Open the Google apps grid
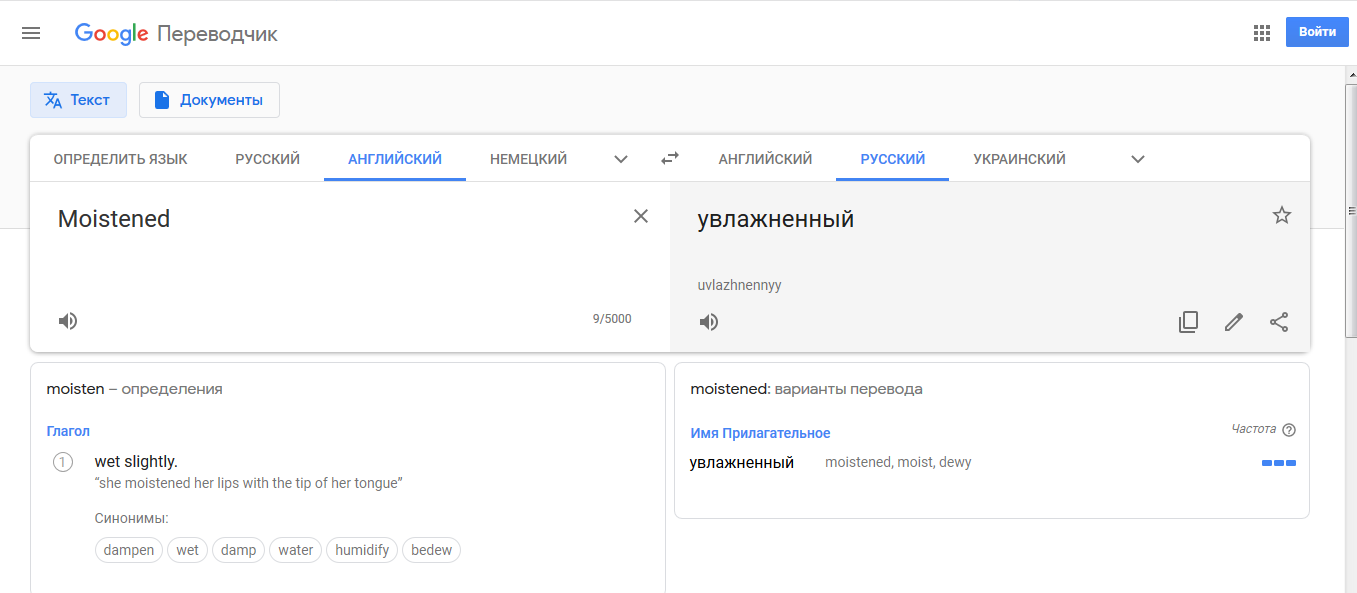The height and width of the screenshot is (593, 1357). click(x=1262, y=33)
